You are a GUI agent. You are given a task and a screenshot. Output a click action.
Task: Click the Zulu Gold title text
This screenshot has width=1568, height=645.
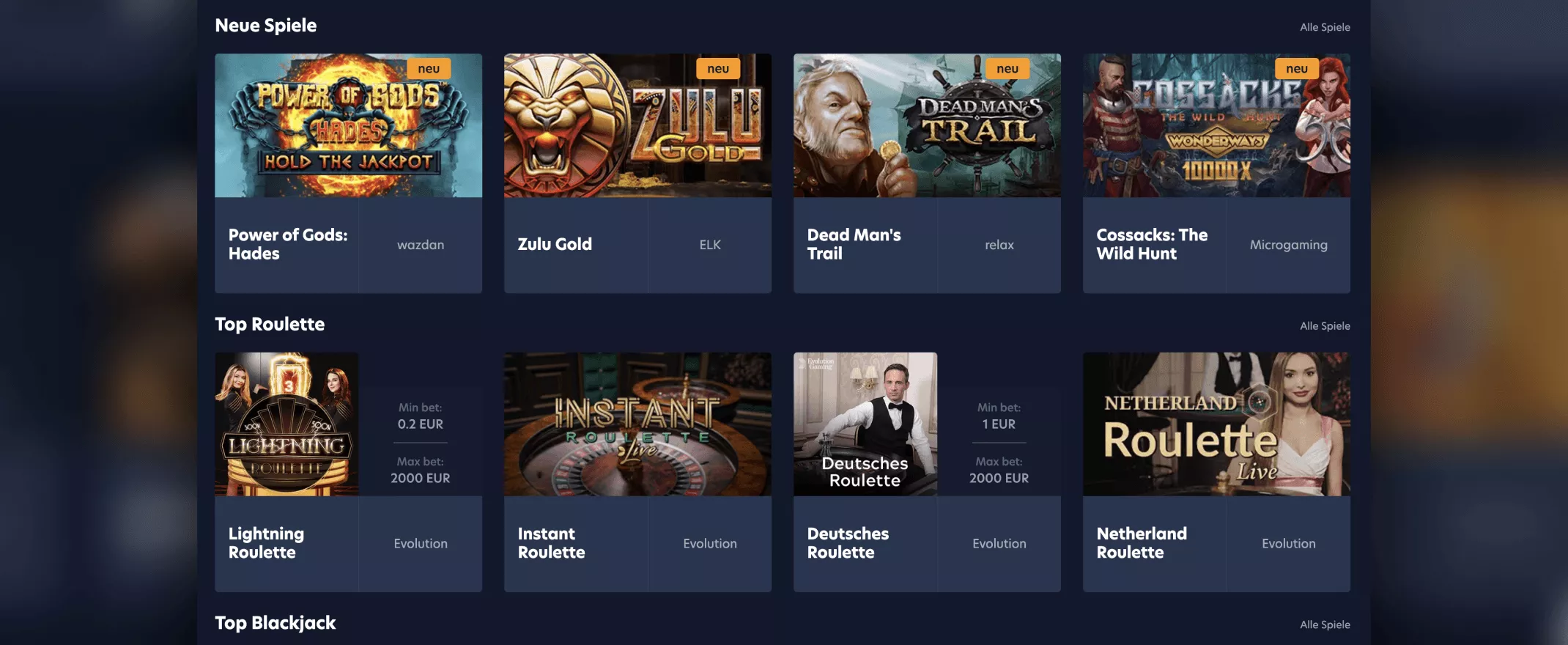tap(555, 244)
